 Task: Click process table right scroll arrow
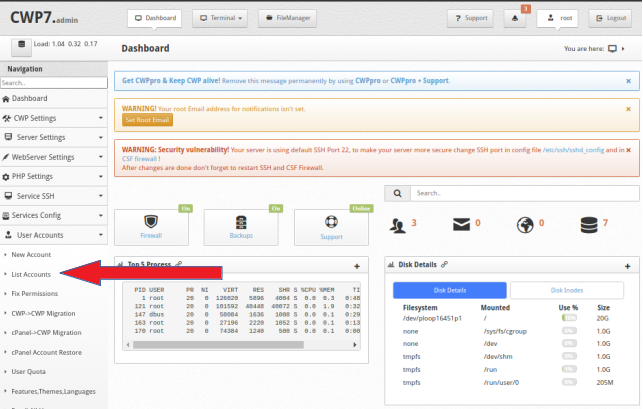point(355,345)
